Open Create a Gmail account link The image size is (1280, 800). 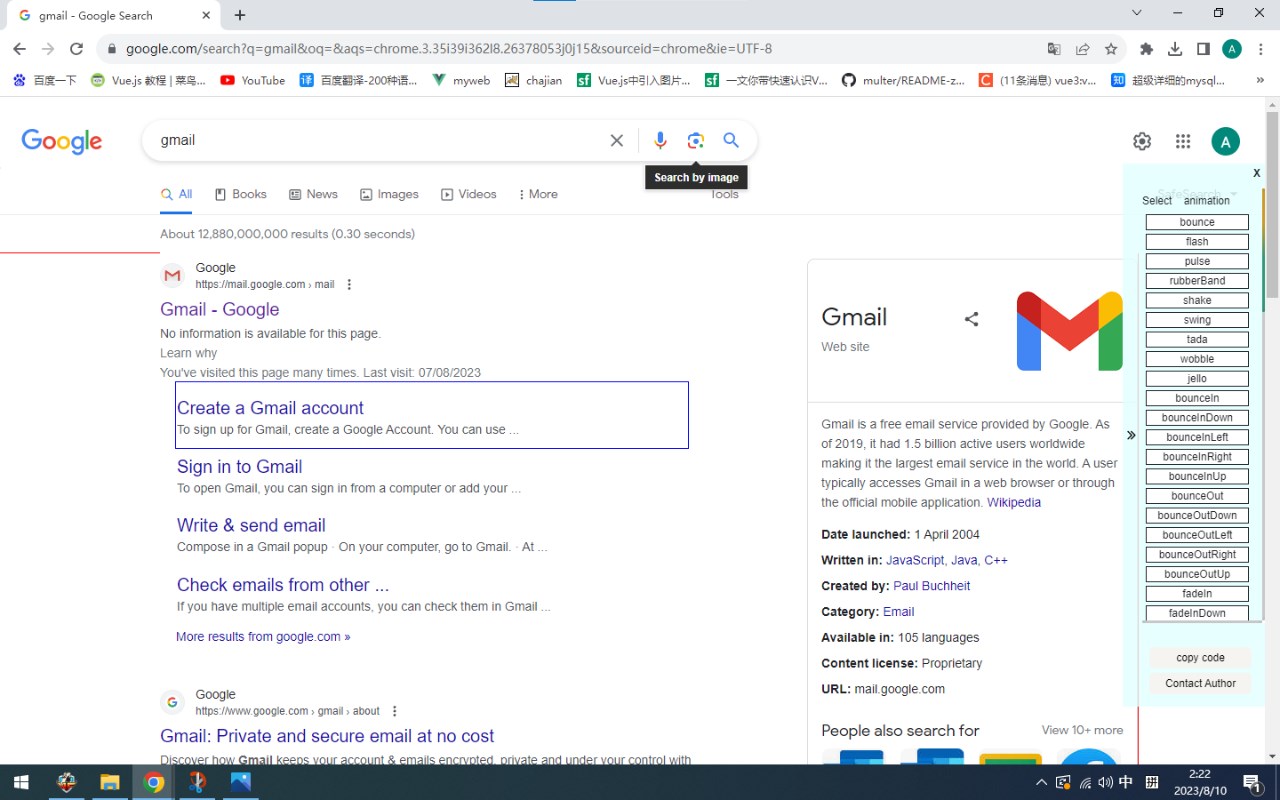pos(270,408)
